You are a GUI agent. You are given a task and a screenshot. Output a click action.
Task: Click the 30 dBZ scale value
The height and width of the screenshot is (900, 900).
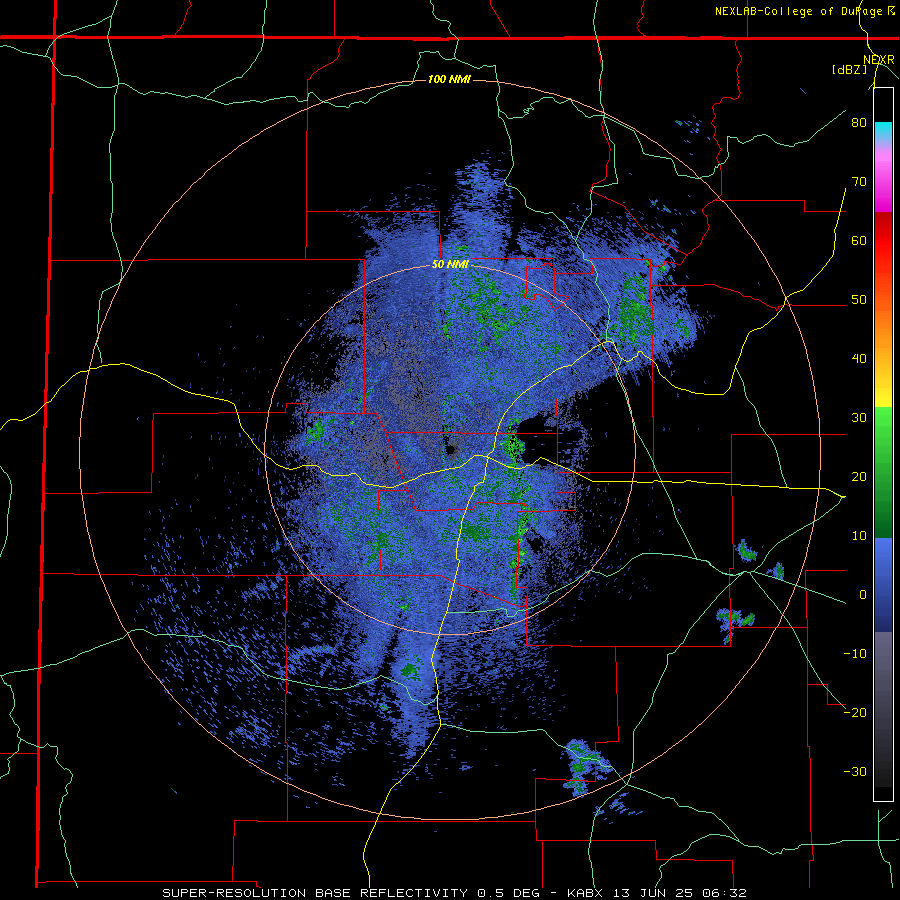click(x=859, y=417)
